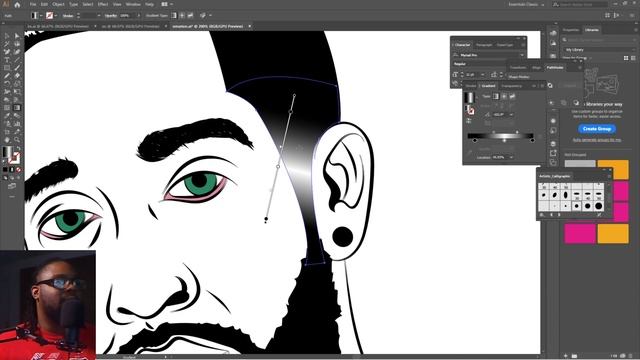
Task: Expand the Opacity value dropdown
Action: (138, 16)
